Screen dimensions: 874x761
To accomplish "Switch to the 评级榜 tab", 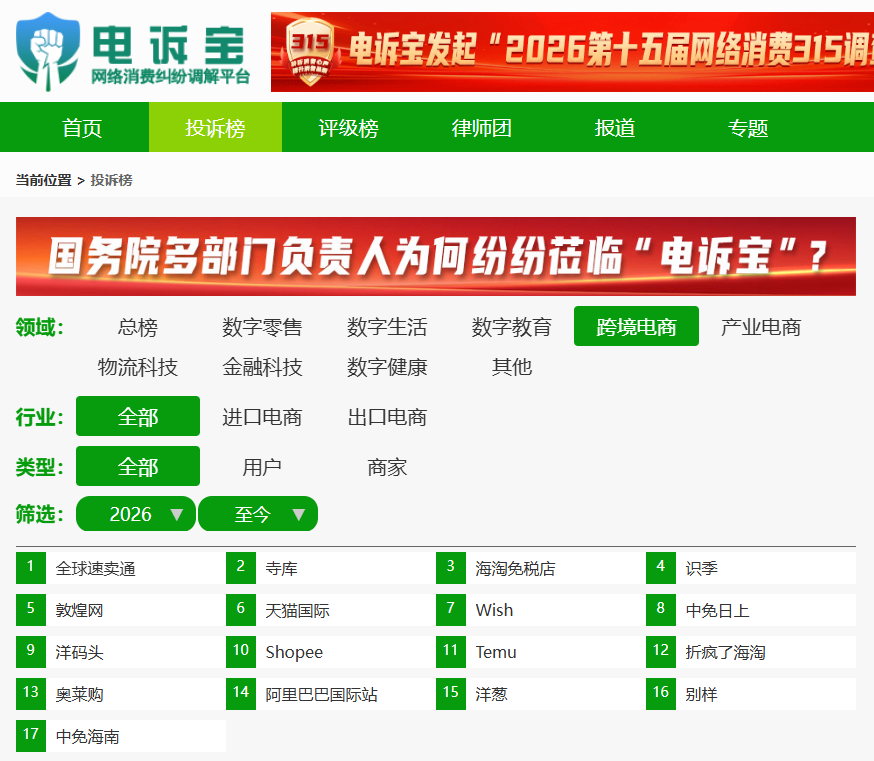I will [x=348, y=128].
